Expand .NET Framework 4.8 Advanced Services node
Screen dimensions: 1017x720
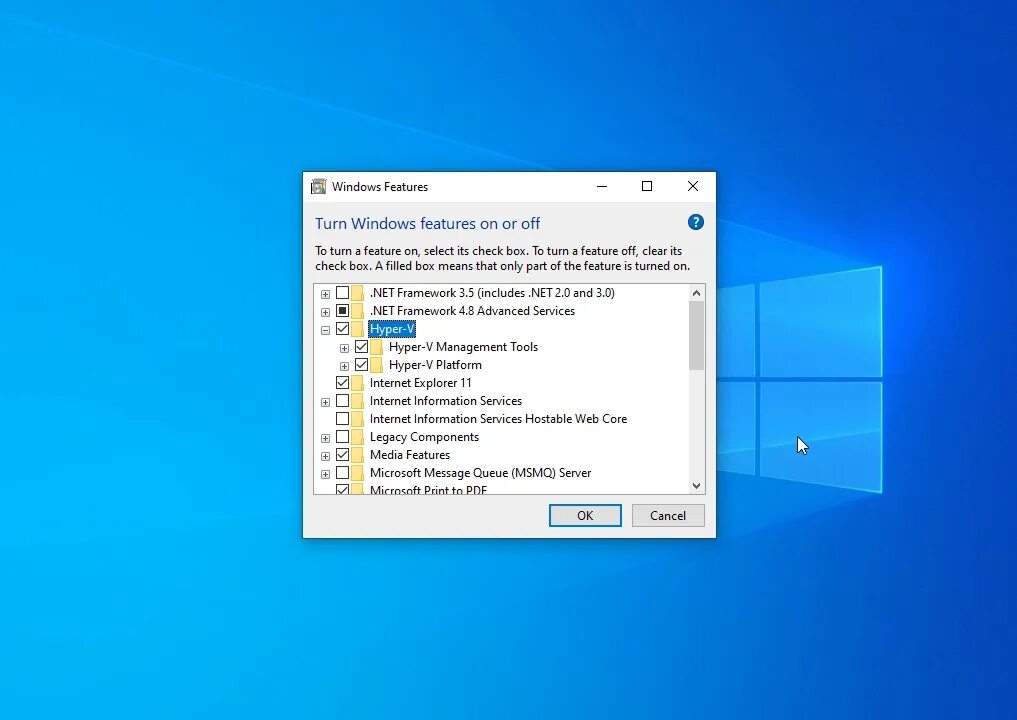tap(326, 312)
